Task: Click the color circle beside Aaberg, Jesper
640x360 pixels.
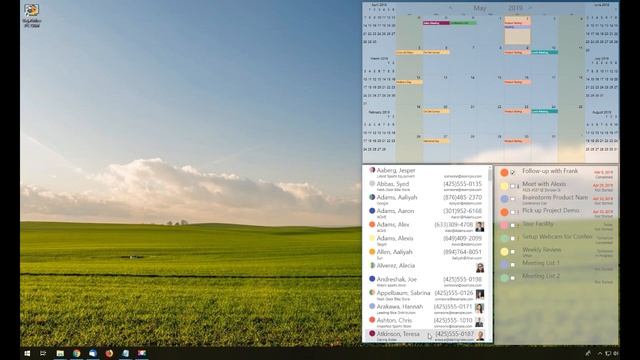Action: [x=372, y=170]
